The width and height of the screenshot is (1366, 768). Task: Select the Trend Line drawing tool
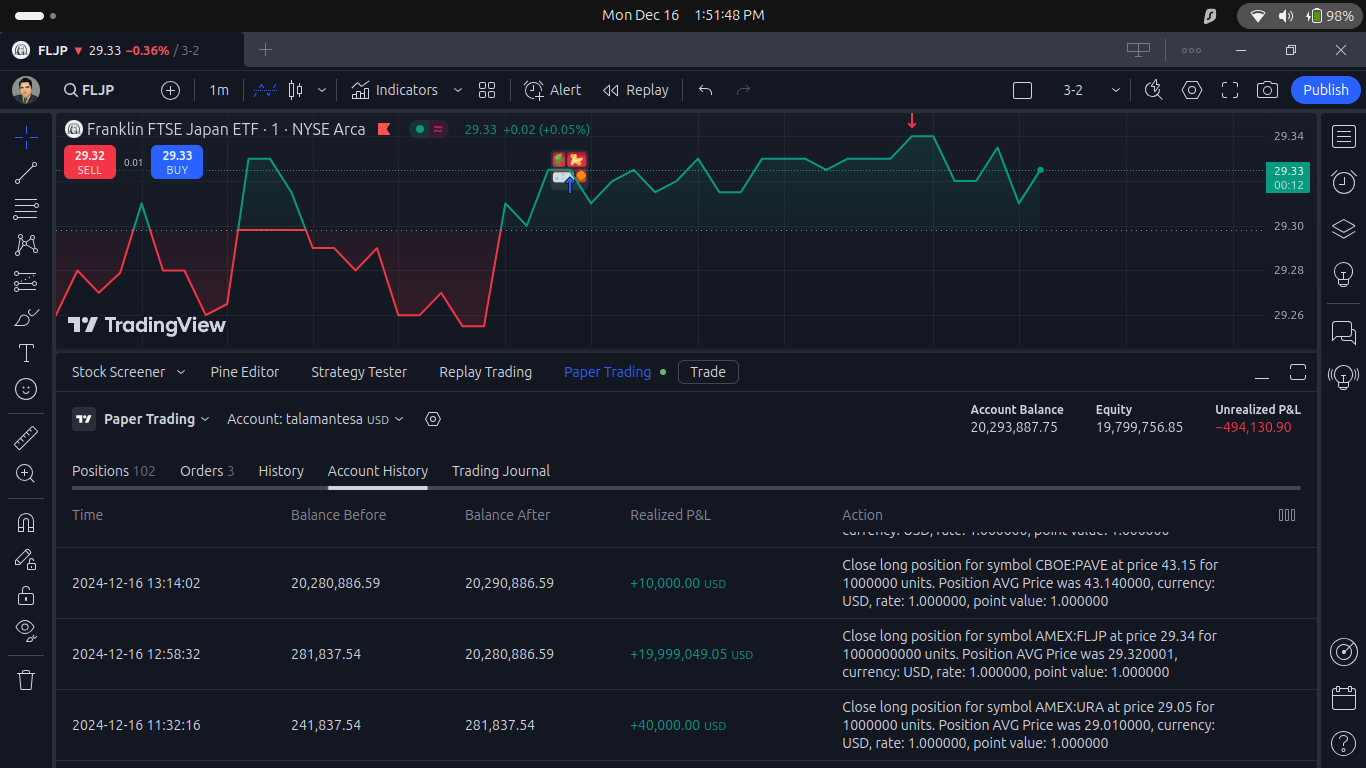click(x=26, y=173)
